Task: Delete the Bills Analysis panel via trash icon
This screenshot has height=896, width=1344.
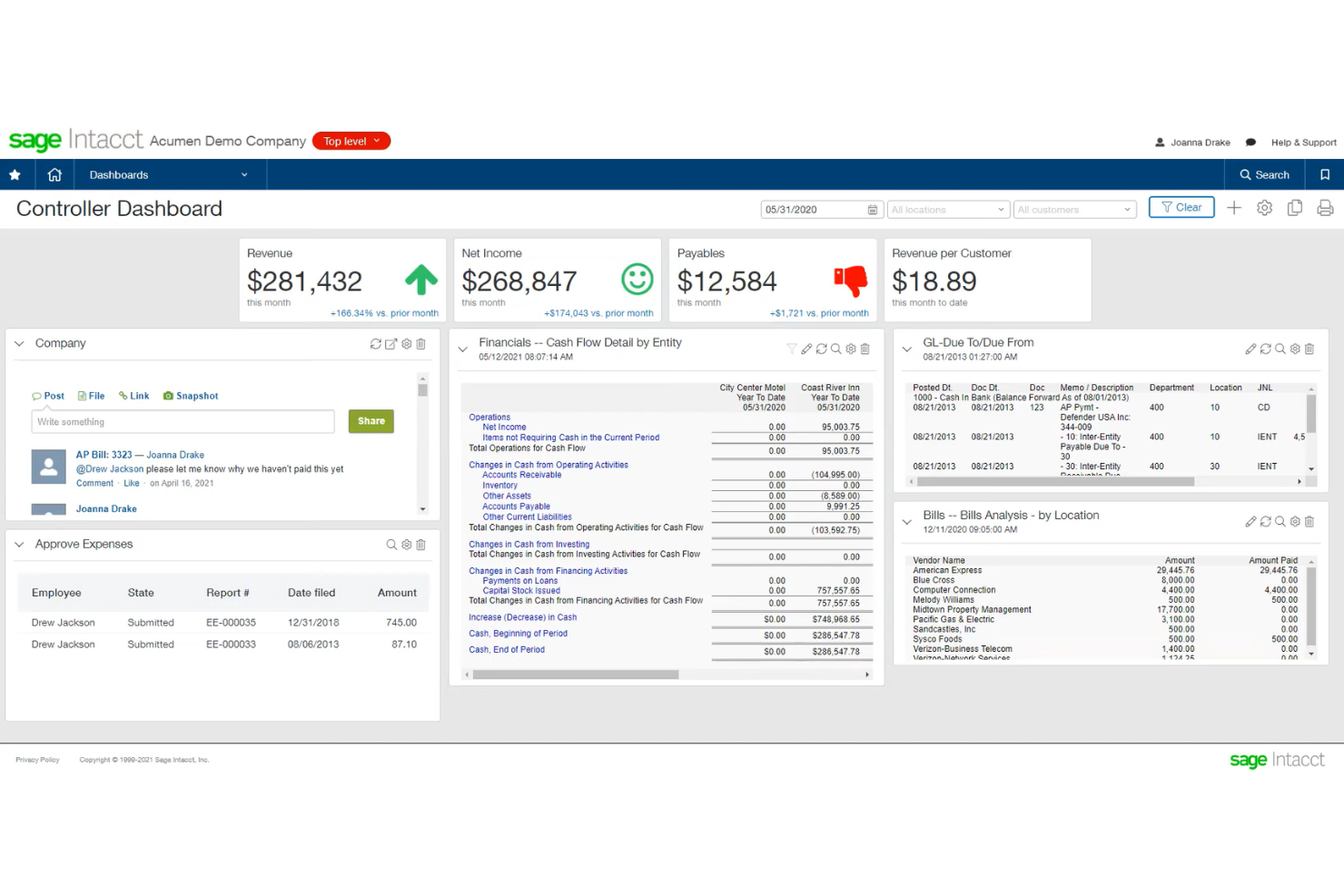Action: pyautogui.click(x=1309, y=522)
